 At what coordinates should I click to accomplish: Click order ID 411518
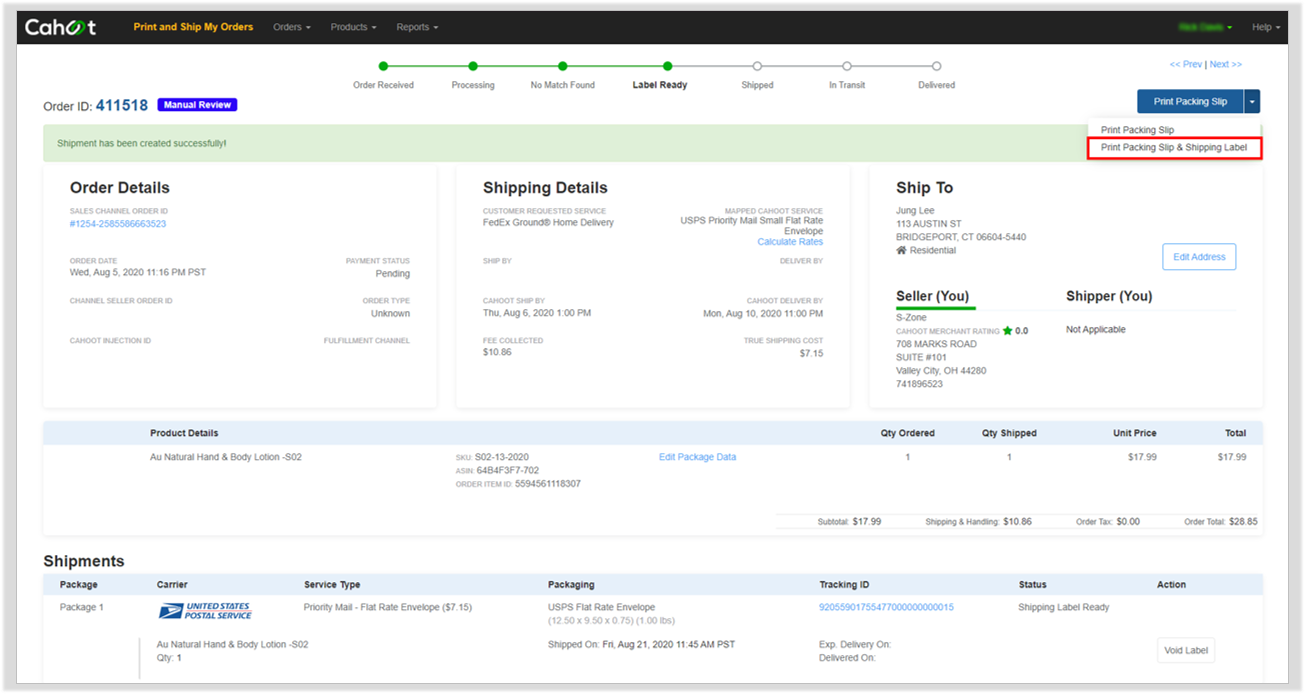(122, 105)
